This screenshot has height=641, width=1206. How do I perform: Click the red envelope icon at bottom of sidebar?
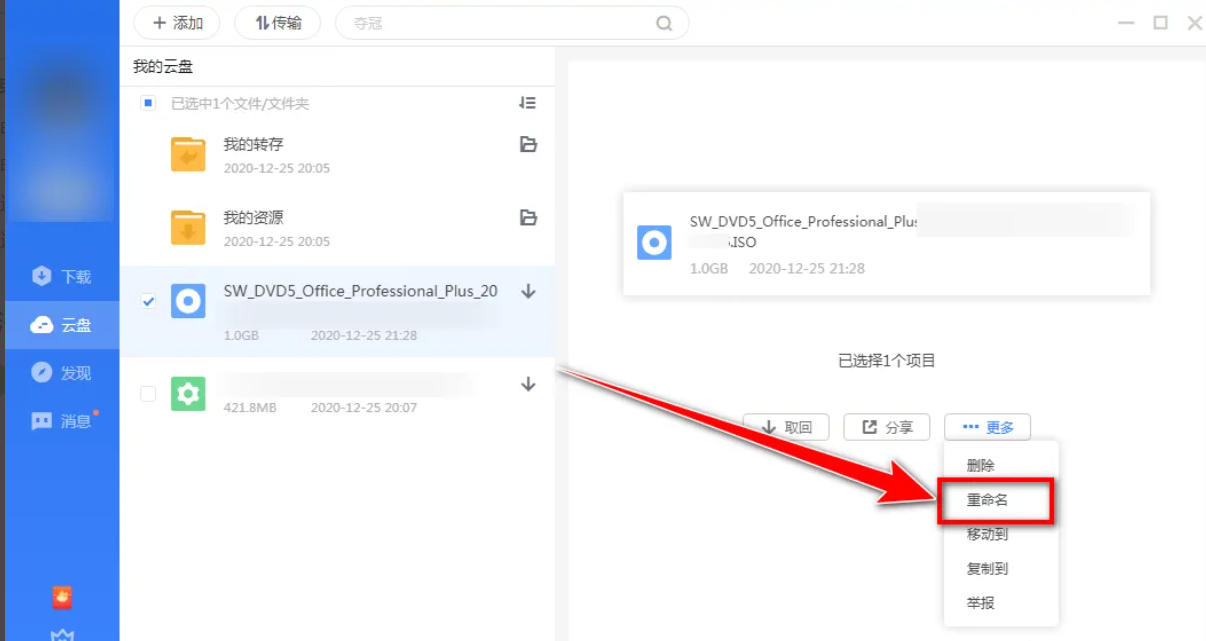click(x=62, y=597)
